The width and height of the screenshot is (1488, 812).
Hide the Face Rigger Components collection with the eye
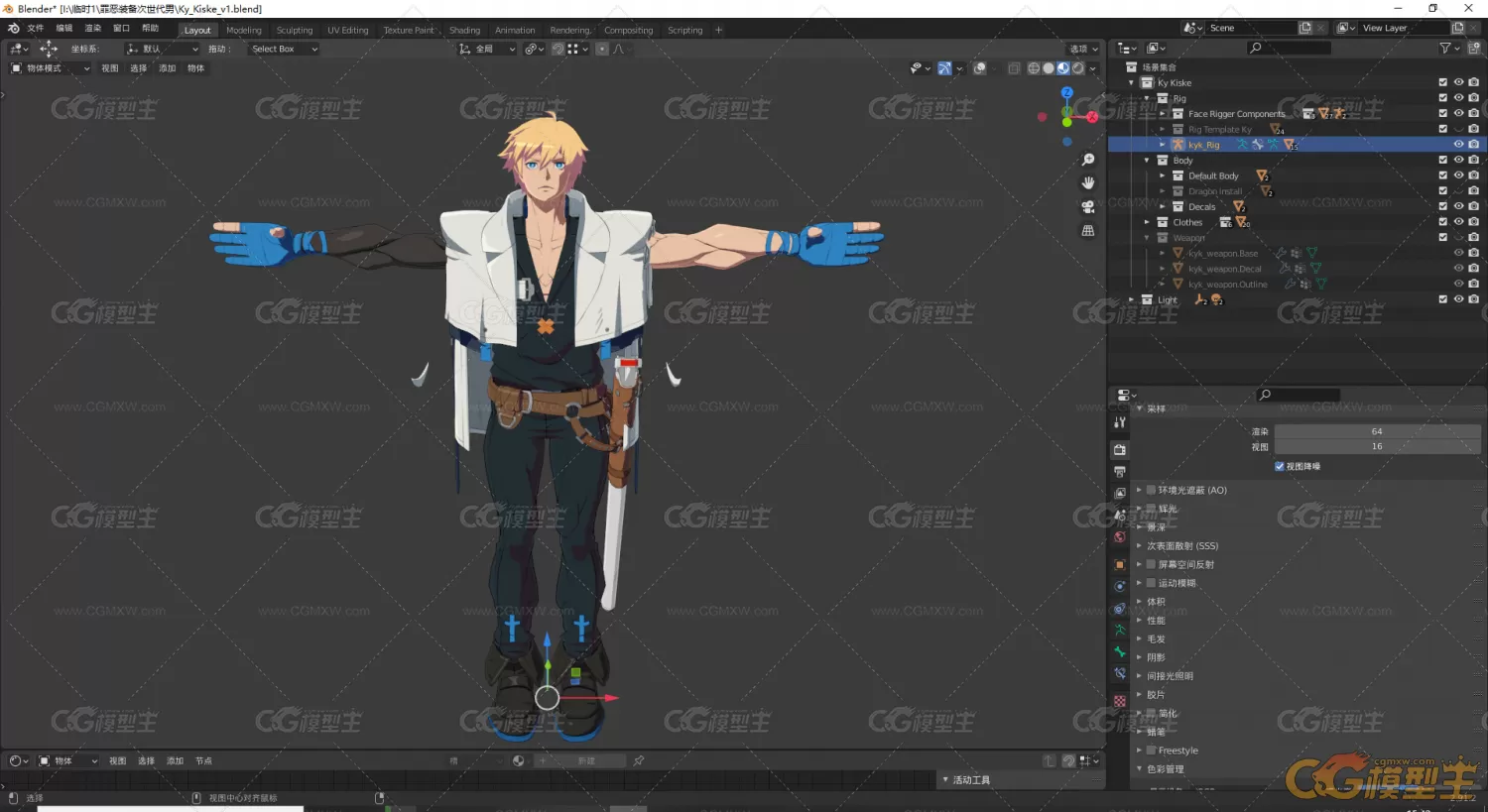point(1458,113)
